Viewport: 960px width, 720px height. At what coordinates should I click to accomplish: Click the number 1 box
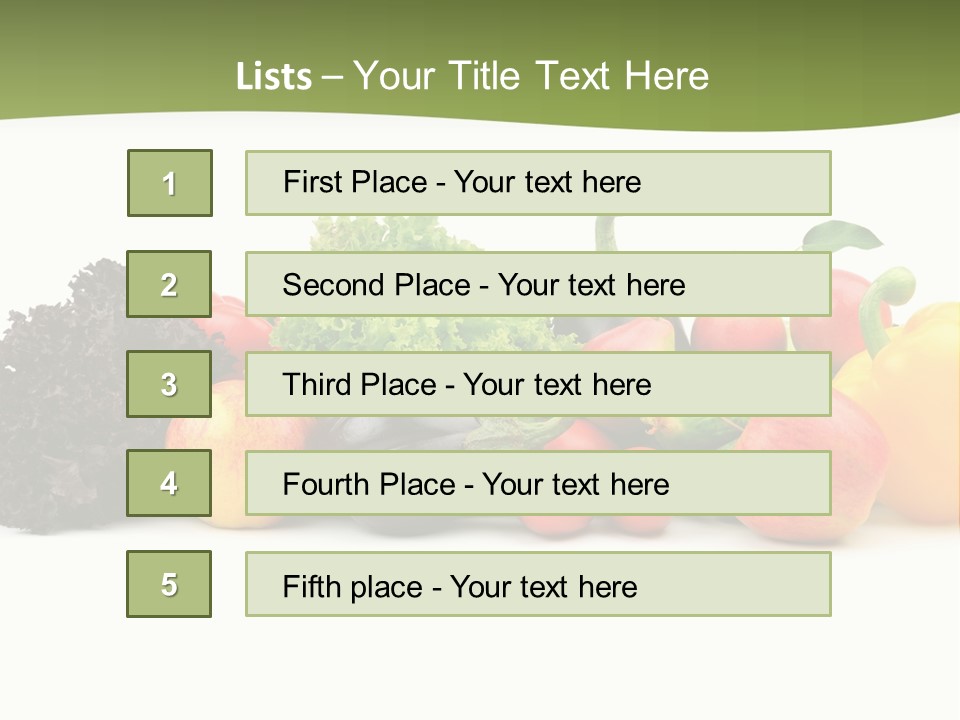click(170, 183)
